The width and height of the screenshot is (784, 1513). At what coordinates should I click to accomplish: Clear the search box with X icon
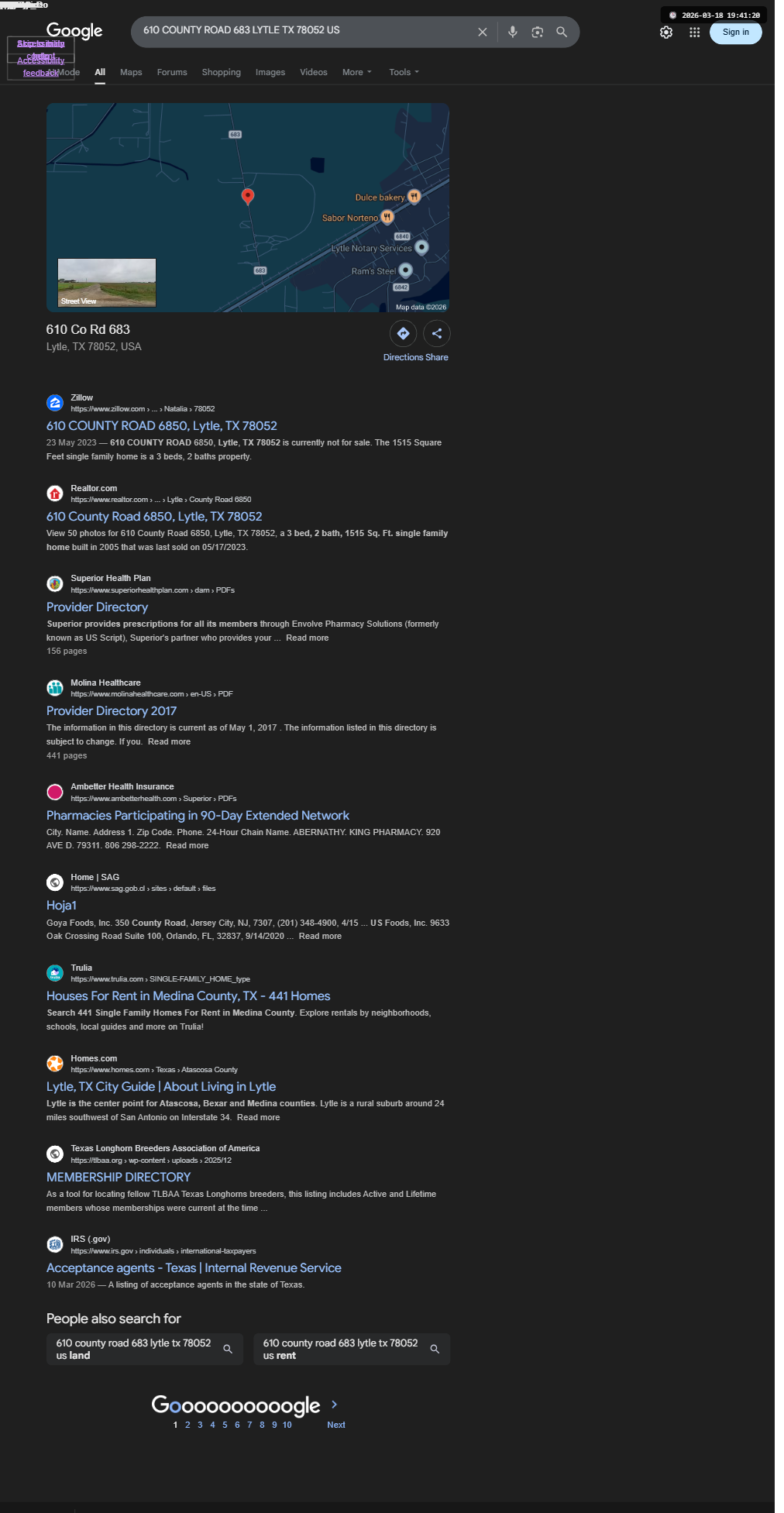482,32
